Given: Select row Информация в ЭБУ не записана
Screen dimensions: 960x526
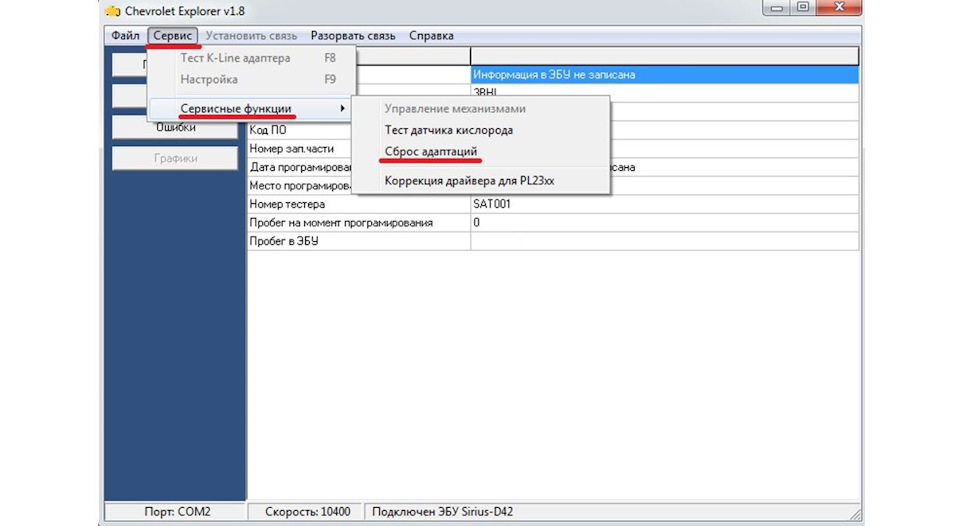Looking at the screenshot, I should pyautogui.click(x=664, y=75).
